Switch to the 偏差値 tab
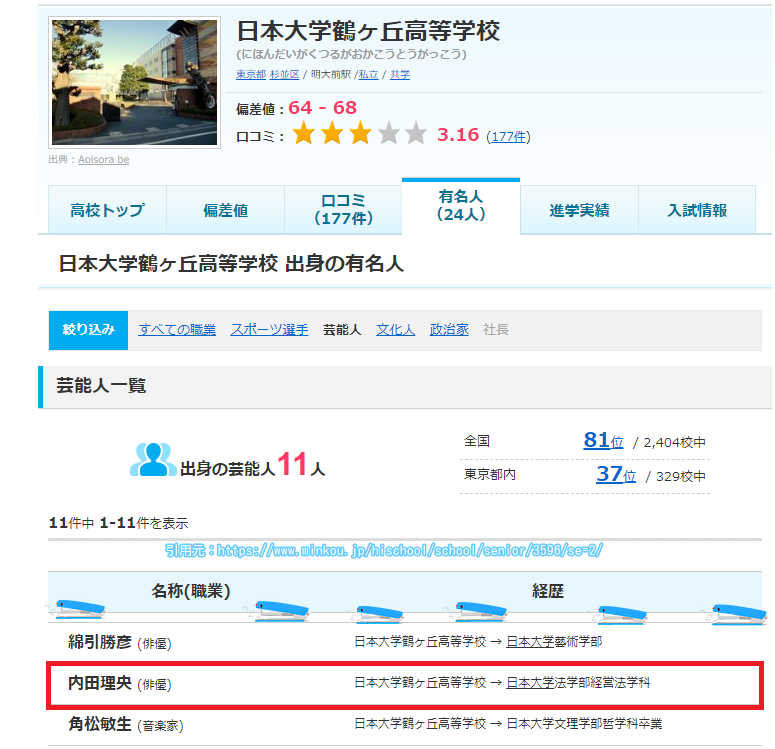Screen dimensions: 775x749 (x=225, y=210)
